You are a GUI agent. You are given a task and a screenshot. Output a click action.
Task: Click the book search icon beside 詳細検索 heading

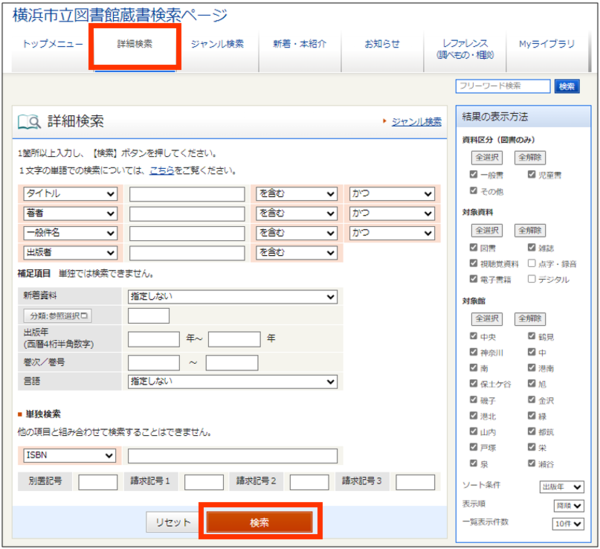(x=30, y=122)
